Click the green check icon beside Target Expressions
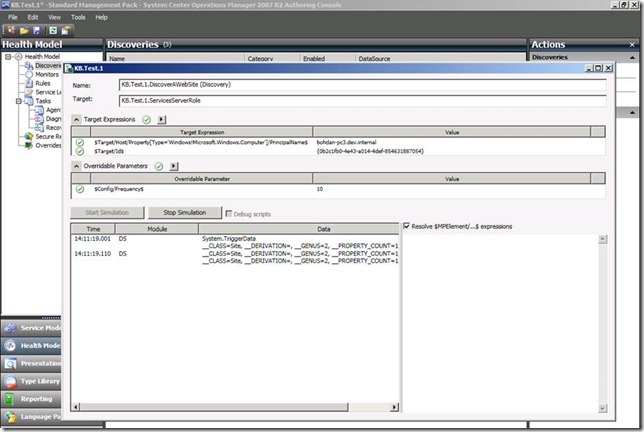644x432 pixels. point(147,119)
